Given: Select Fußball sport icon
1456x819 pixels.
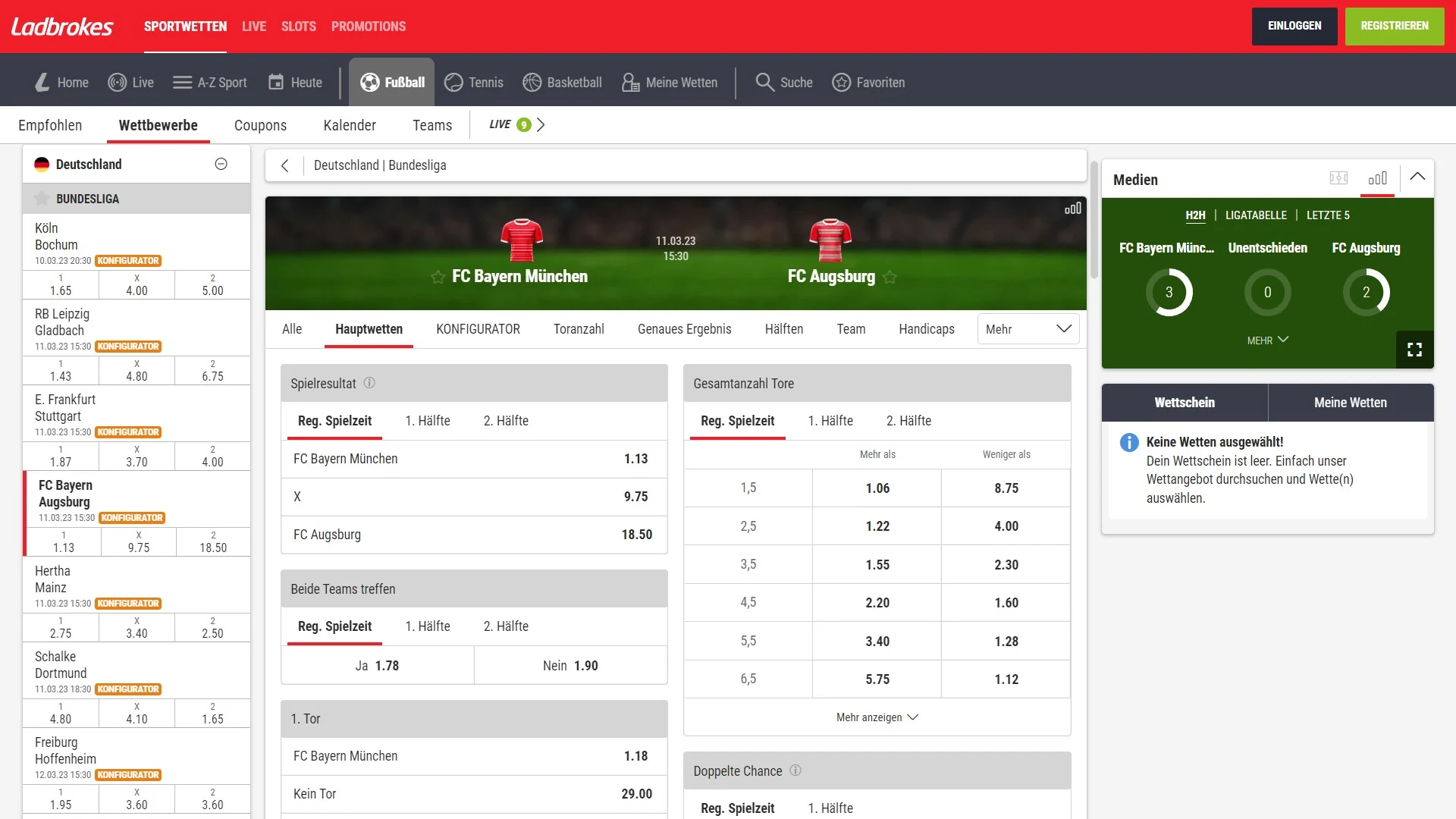Looking at the screenshot, I should 369,82.
